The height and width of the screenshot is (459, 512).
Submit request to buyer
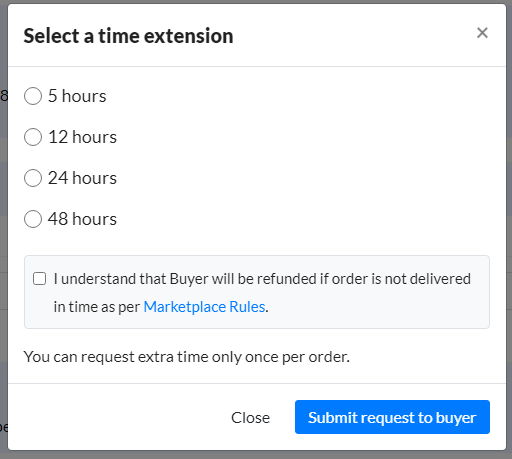pyautogui.click(x=392, y=417)
